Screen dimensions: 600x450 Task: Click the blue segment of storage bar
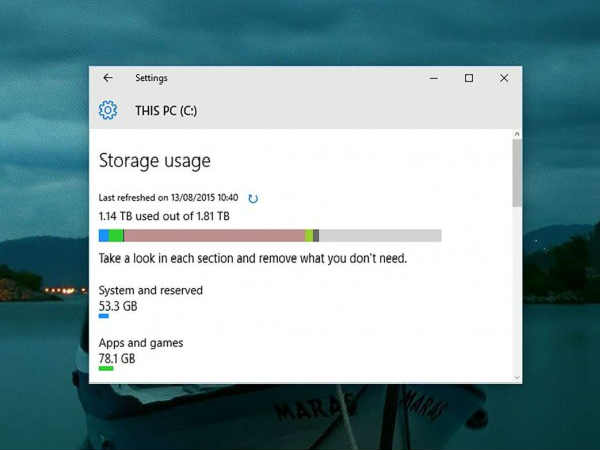(x=104, y=236)
